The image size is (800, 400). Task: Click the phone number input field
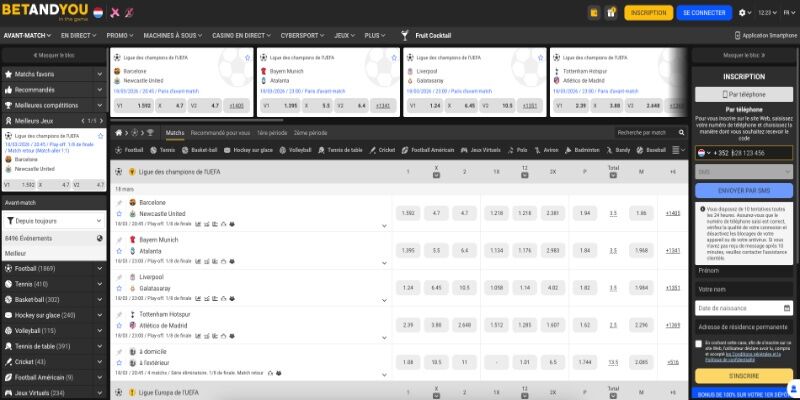point(760,153)
